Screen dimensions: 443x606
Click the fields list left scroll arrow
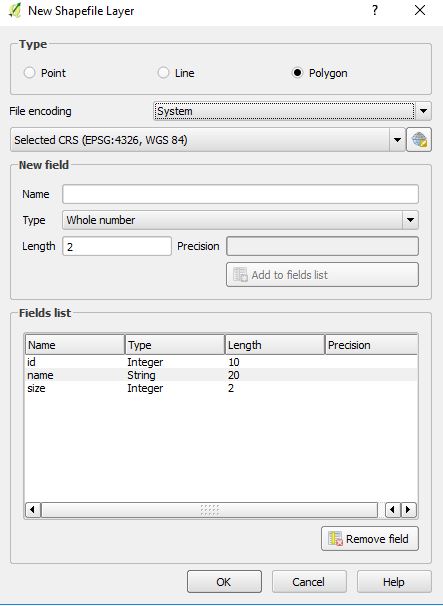click(32, 510)
